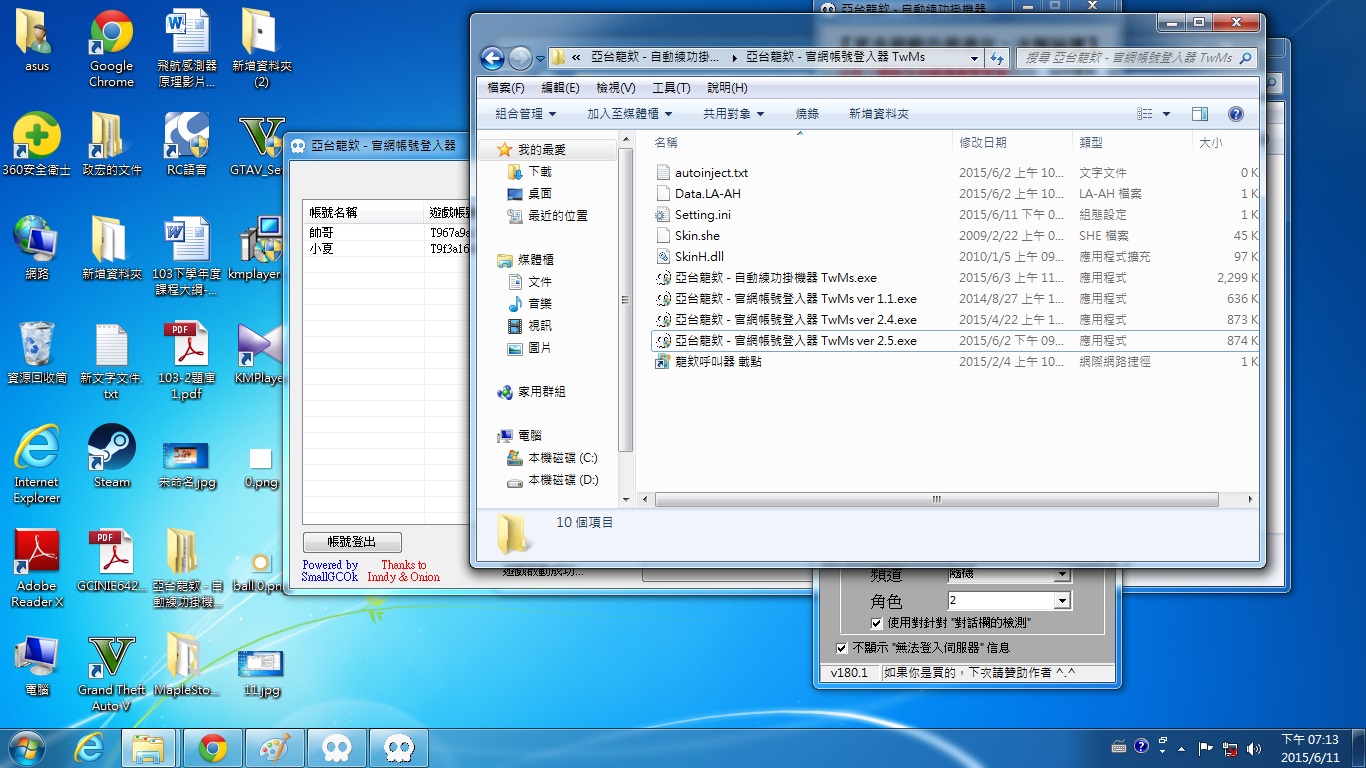Select the Internet Explorer desktop icon
1366x768 pixels.
(x=37, y=464)
